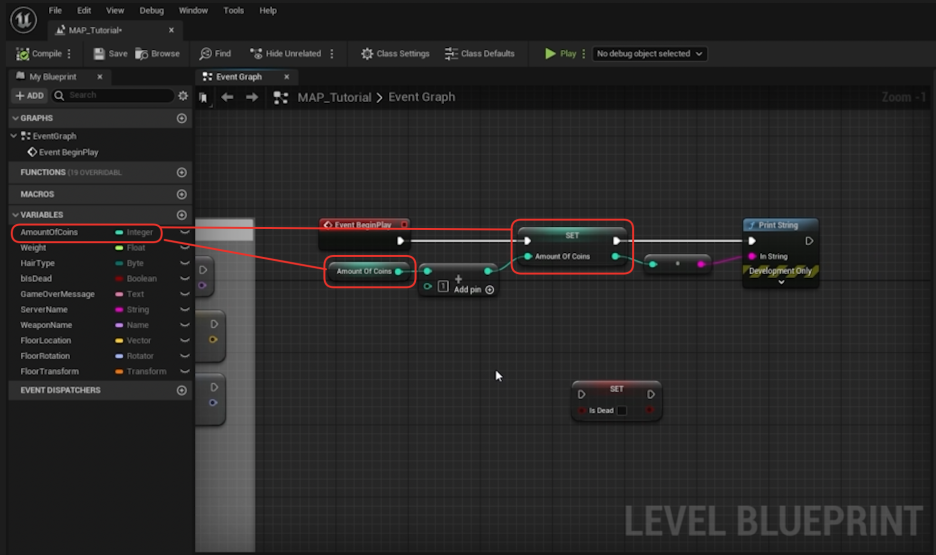936x555 pixels.
Task: Open the Find search tool
Action: pos(215,54)
